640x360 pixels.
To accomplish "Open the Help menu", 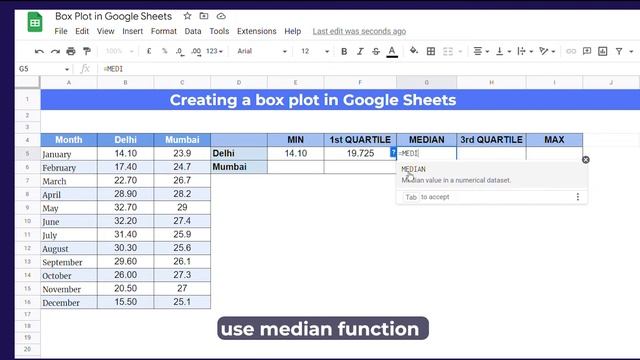I will click(293, 31).
